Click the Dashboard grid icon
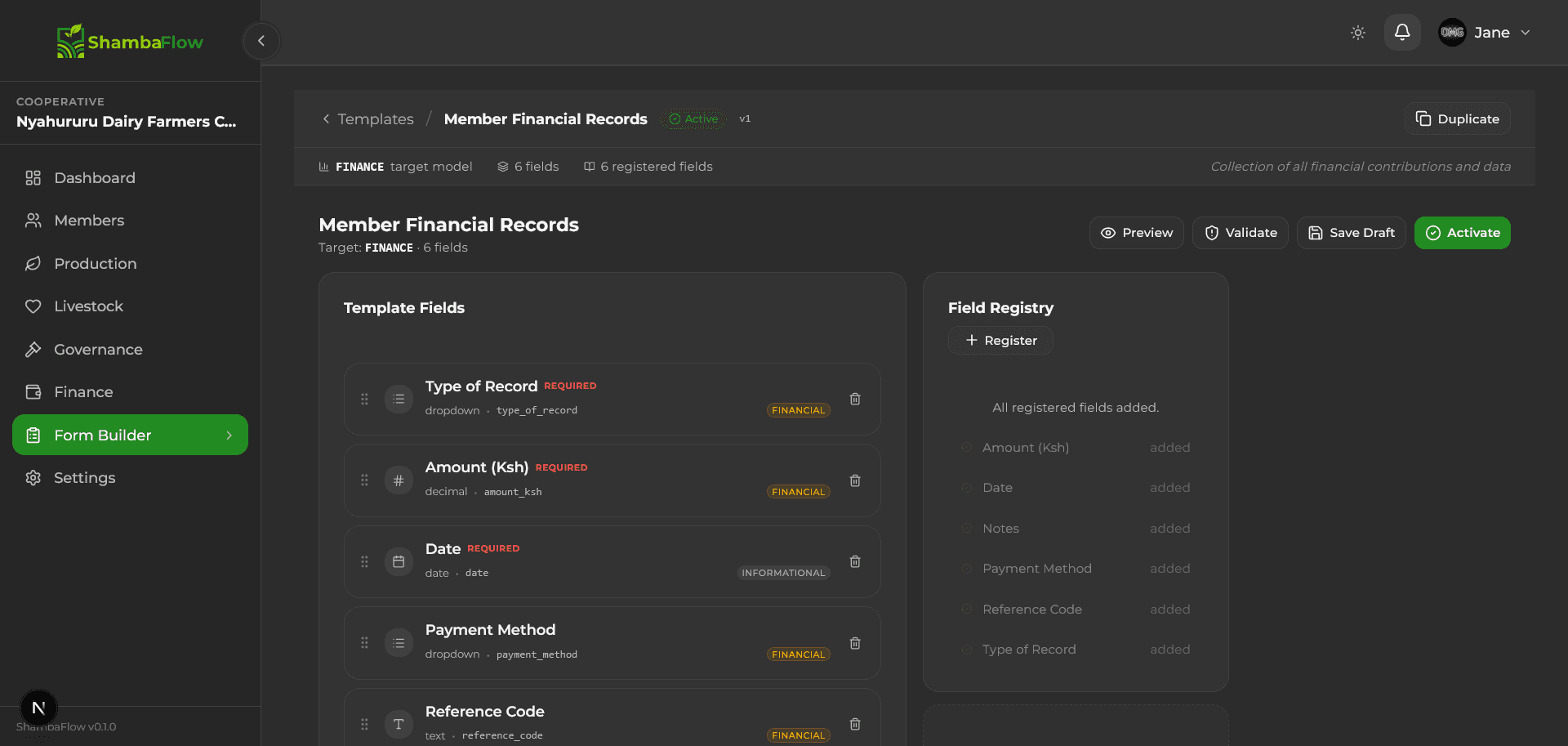 click(33, 177)
